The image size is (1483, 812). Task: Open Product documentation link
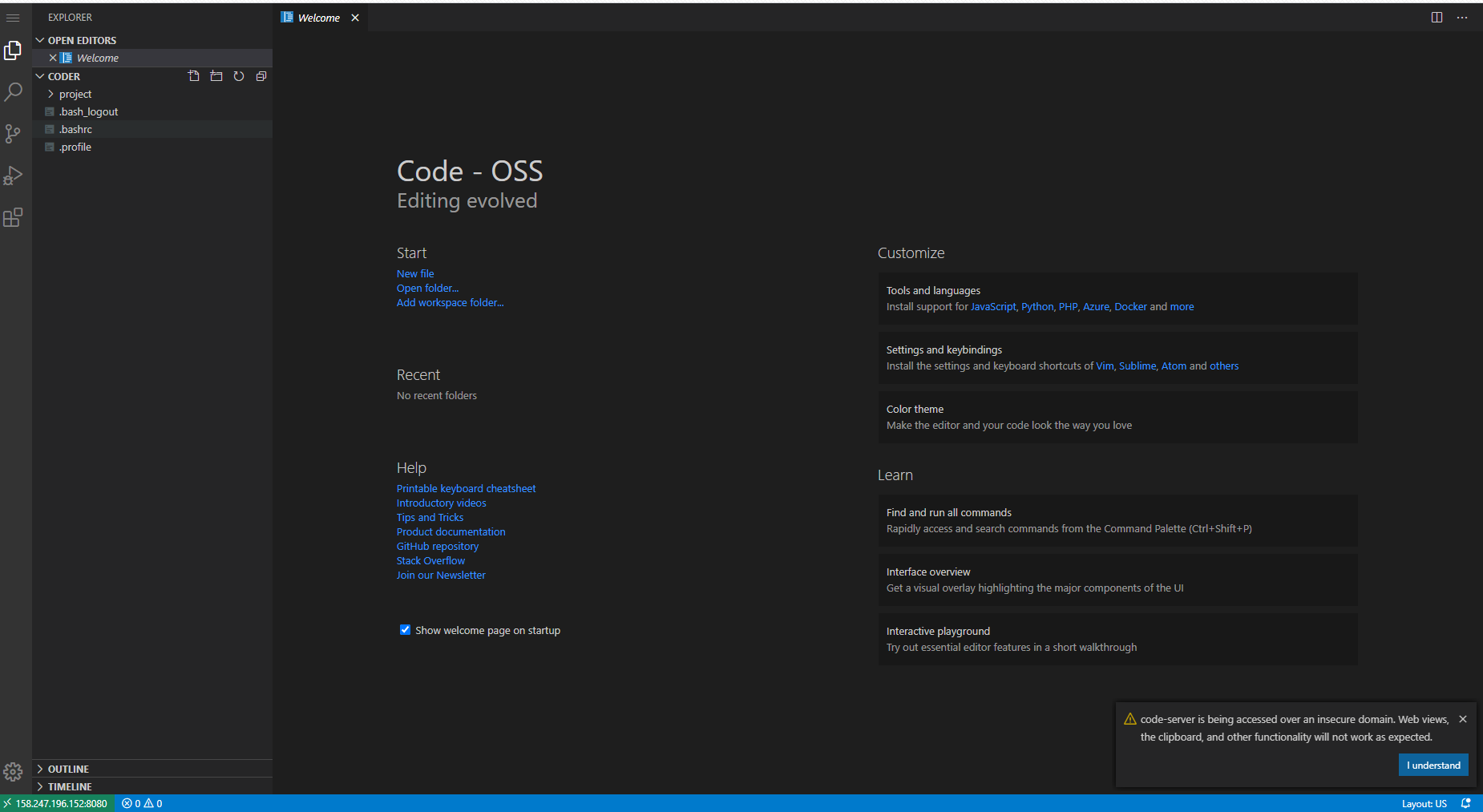coord(451,531)
